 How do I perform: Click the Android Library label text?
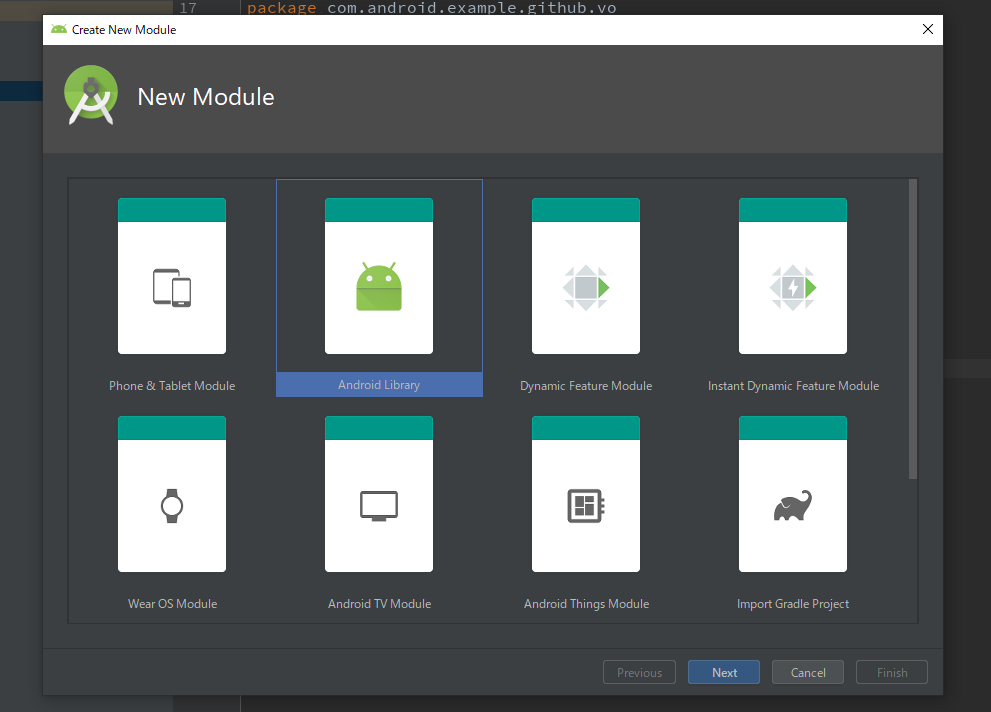coord(379,385)
